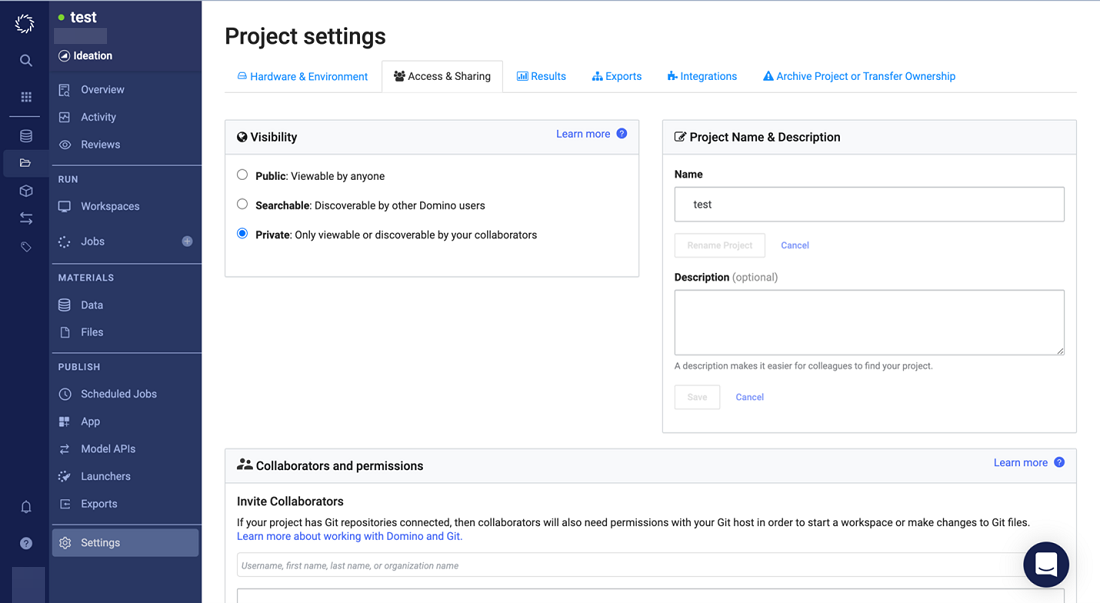Click Collaborators help question mark icon
This screenshot has width=1100, height=603.
tap(1059, 462)
